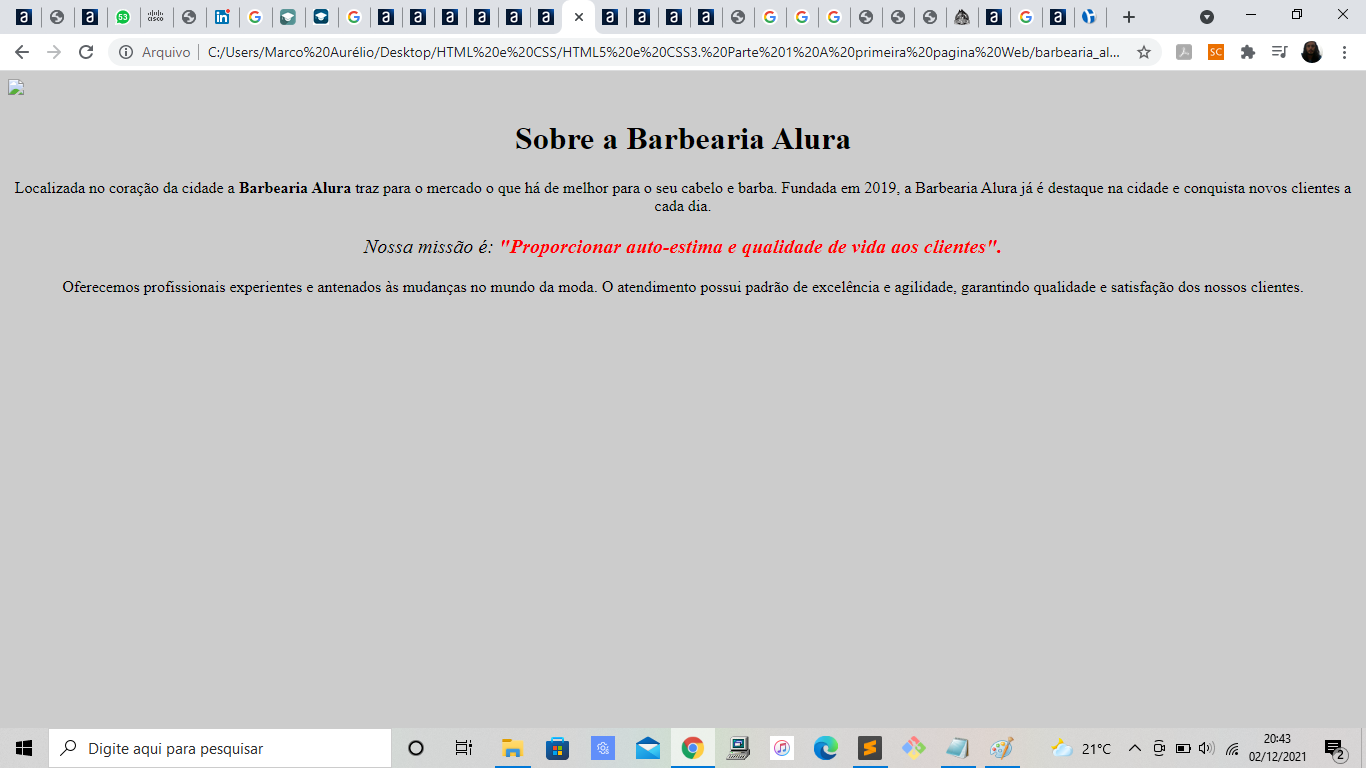Show hidden system tray icons
This screenshot has height=768, width=1366.
click(x=1134, y=748)
